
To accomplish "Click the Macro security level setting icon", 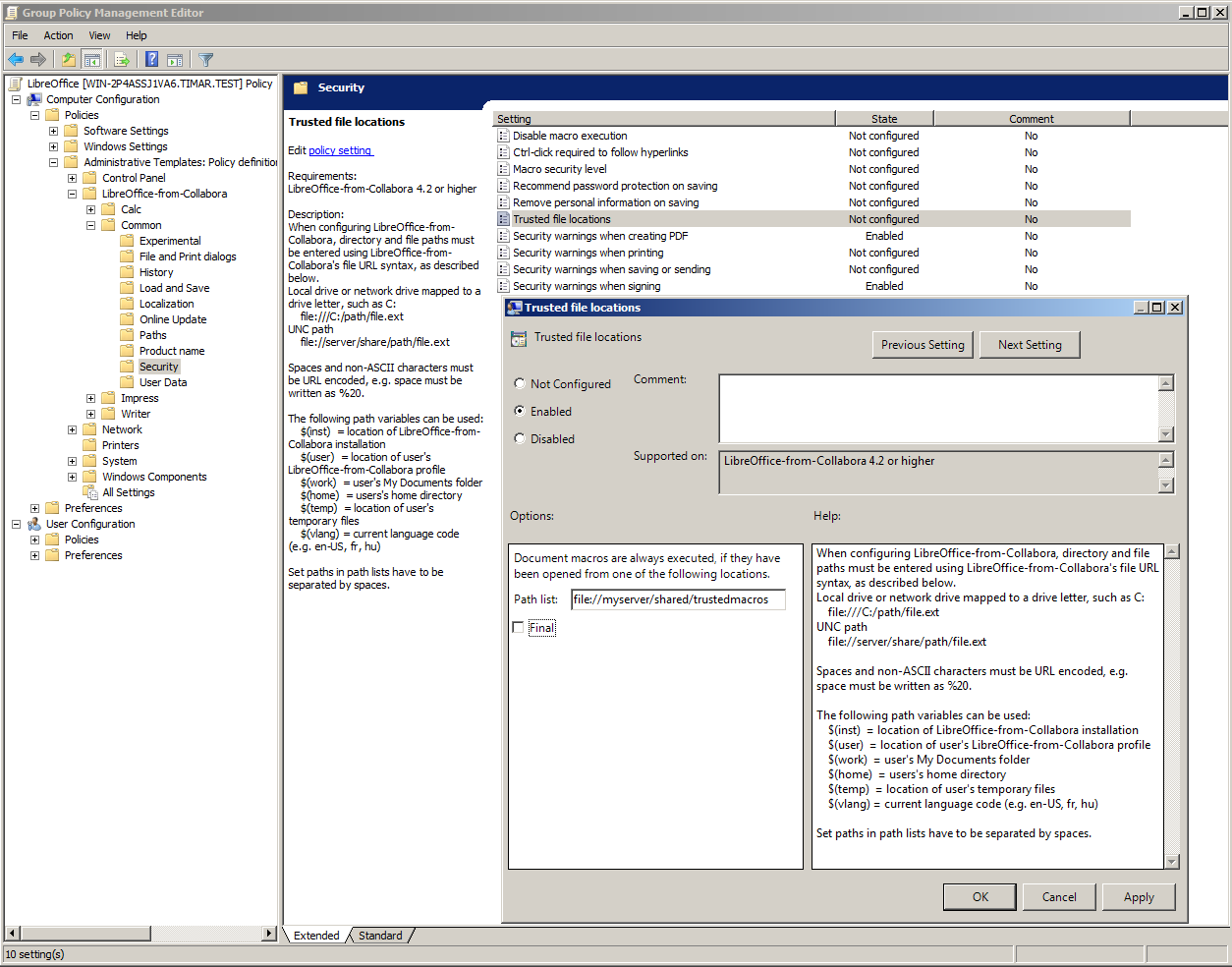I will [503, 170].
